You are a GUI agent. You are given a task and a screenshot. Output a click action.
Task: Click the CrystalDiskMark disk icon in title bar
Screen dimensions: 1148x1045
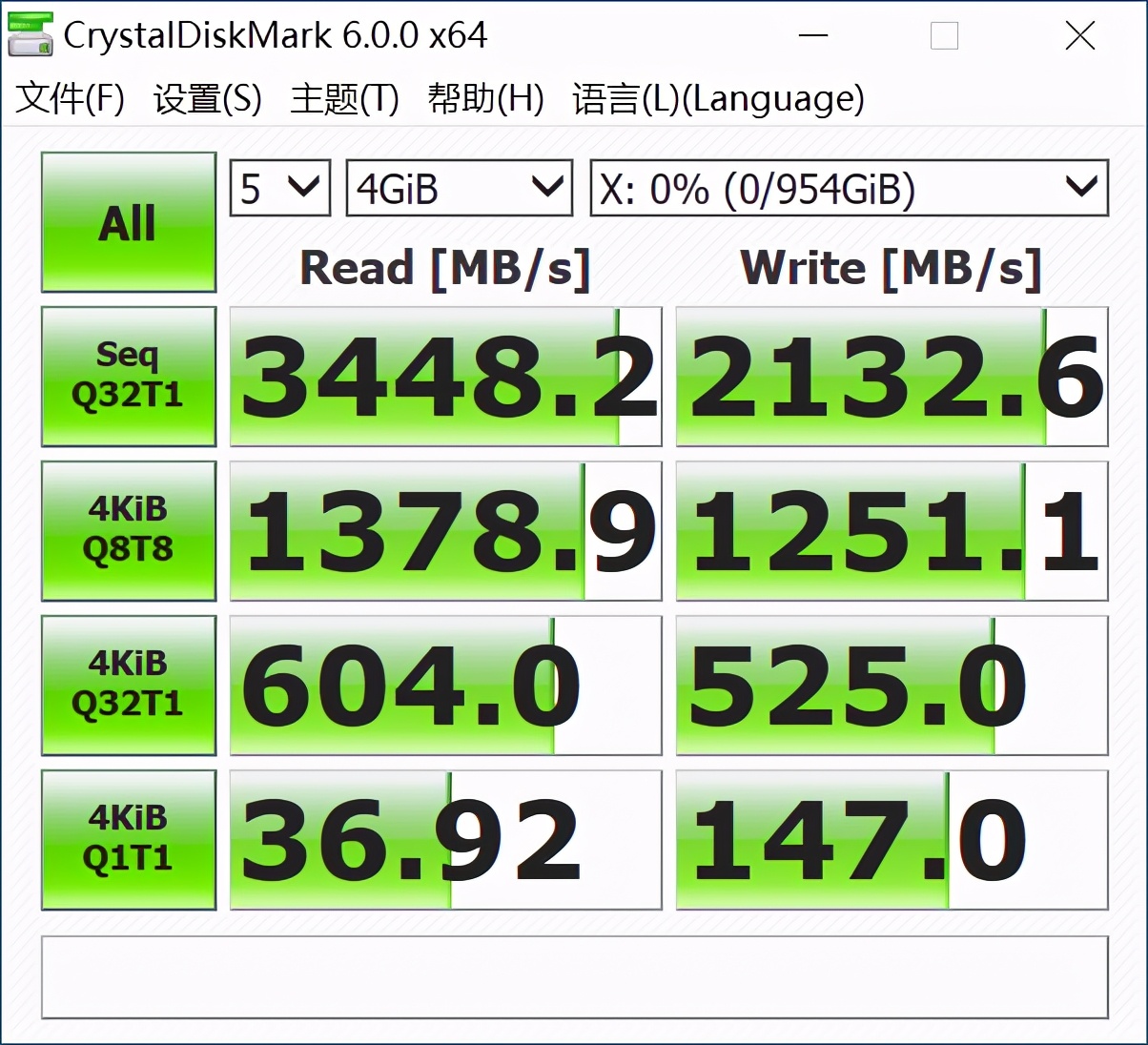click(29, 35)
